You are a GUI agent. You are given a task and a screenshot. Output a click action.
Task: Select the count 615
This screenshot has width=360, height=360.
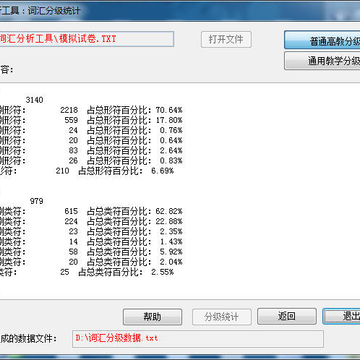71,211
